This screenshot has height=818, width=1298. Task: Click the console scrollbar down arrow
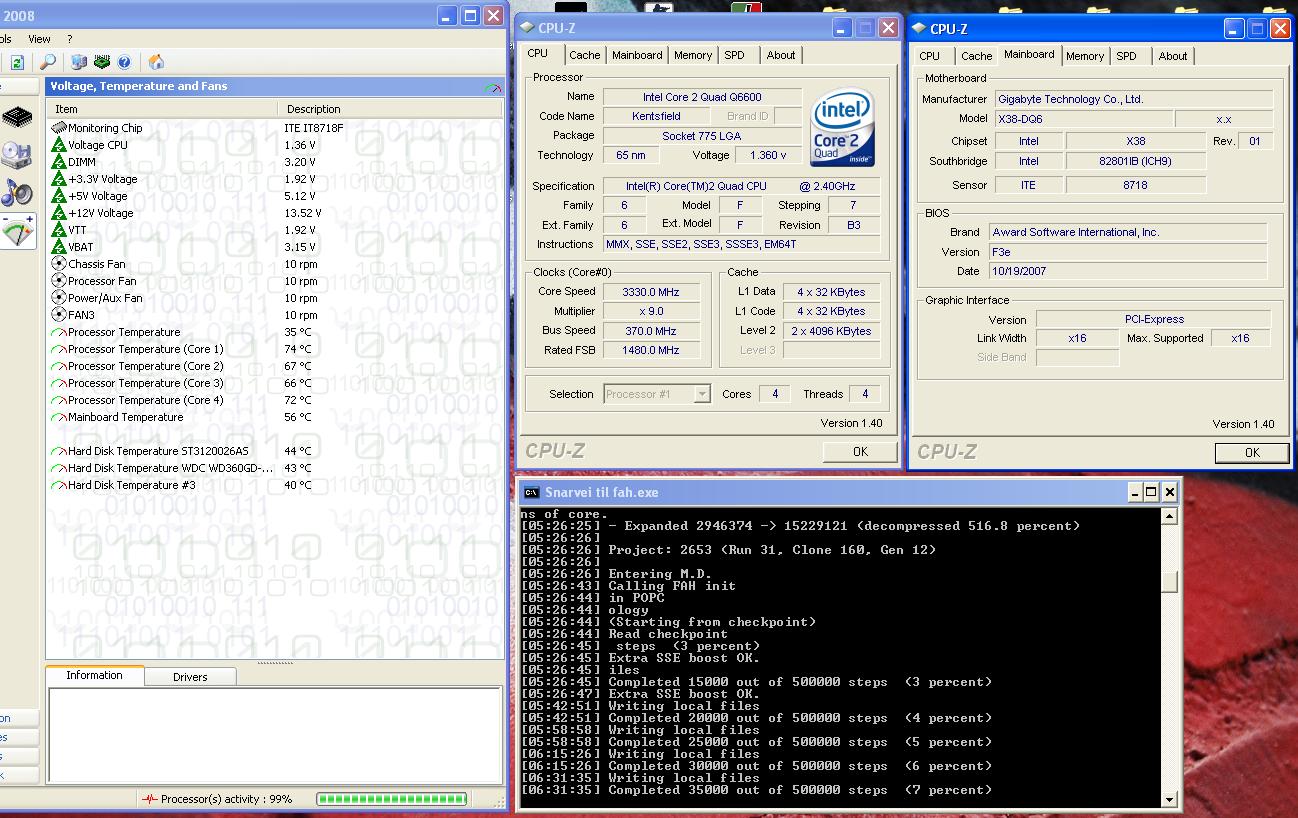(x=1170, y=799)
